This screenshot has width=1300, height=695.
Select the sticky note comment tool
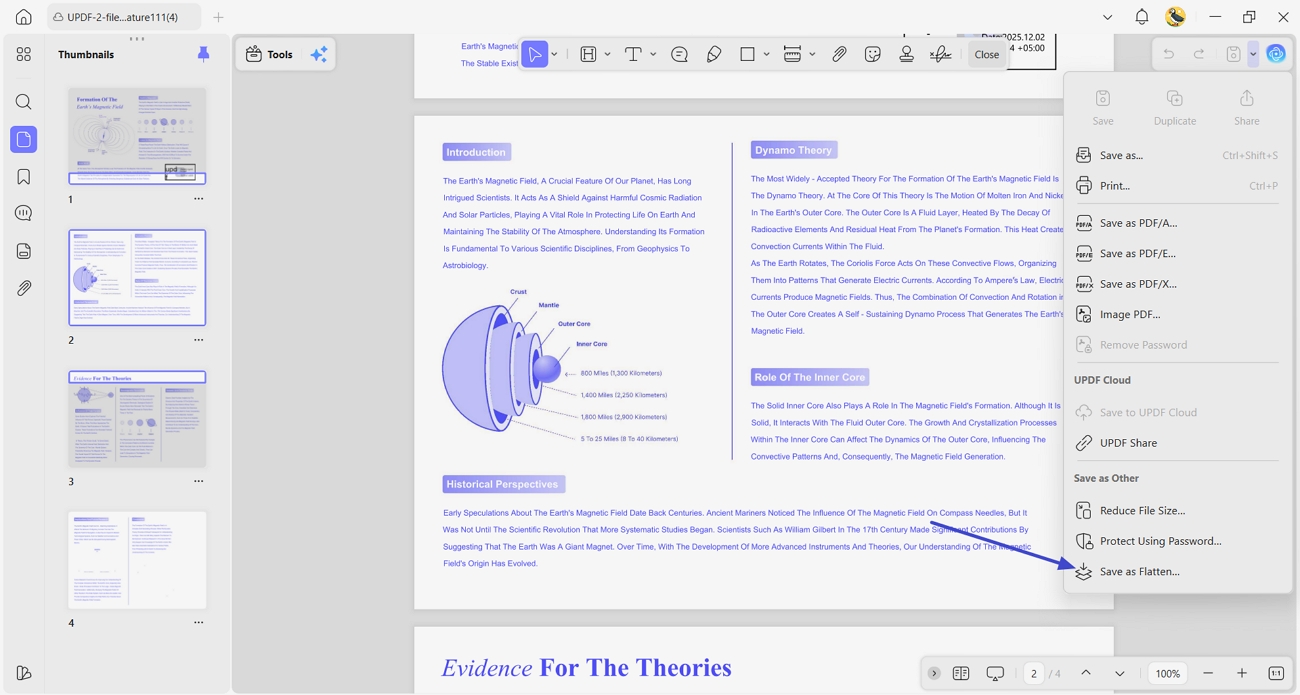pos(679,54)
